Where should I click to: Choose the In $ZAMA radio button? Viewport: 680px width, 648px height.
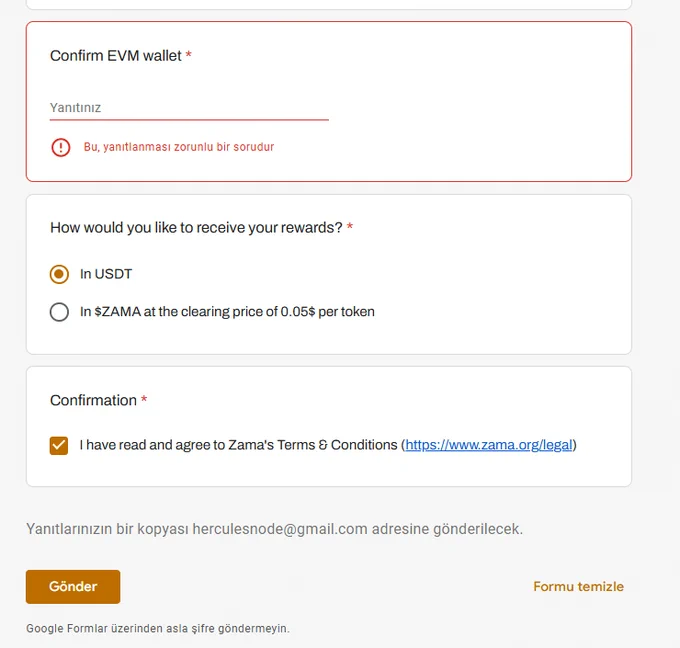pyautogui.click(x=59, y=312)
